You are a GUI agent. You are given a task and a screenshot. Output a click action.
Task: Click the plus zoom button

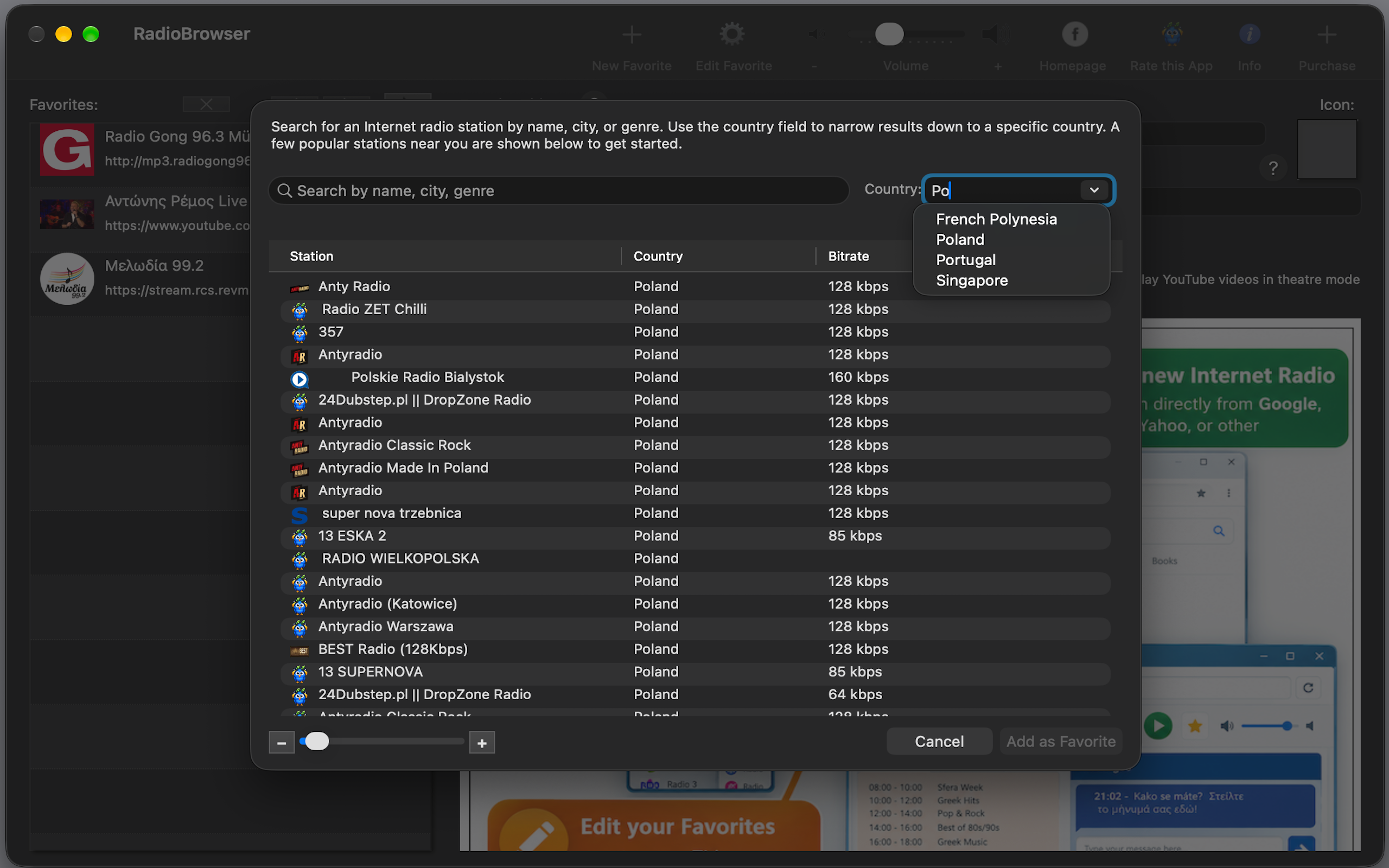click(482, 743)
